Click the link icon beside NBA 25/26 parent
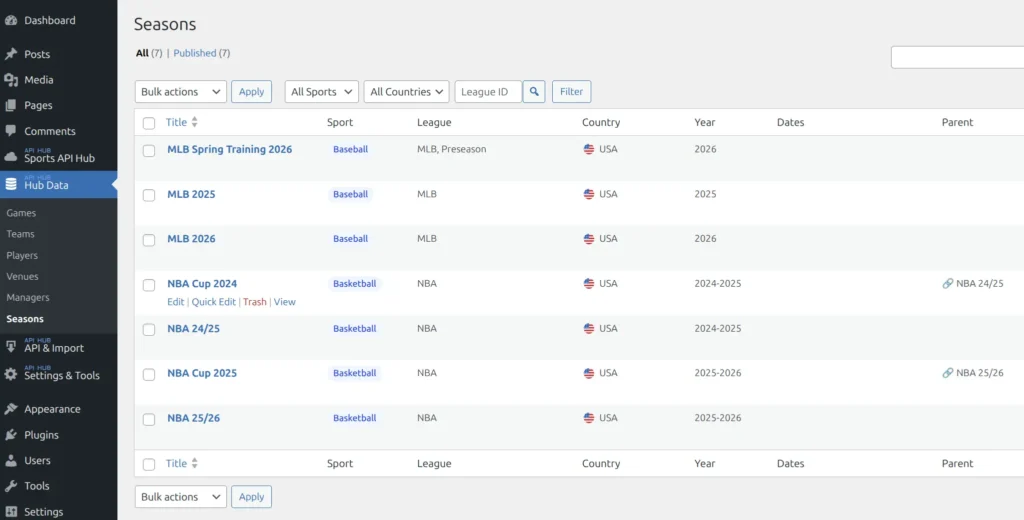 [x=948, y=373]
